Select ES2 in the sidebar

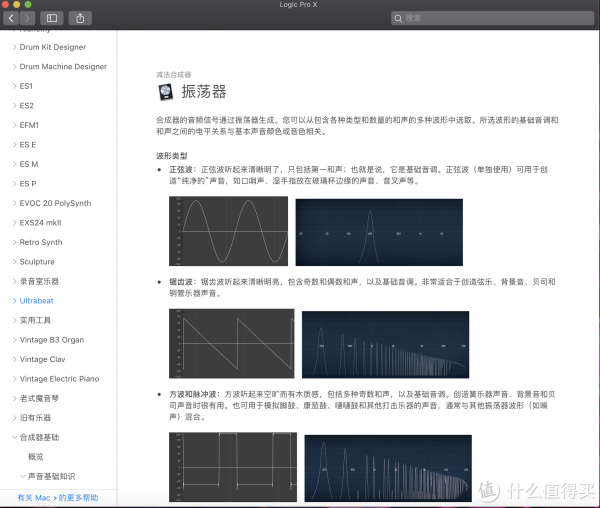[x=26, y=106]
